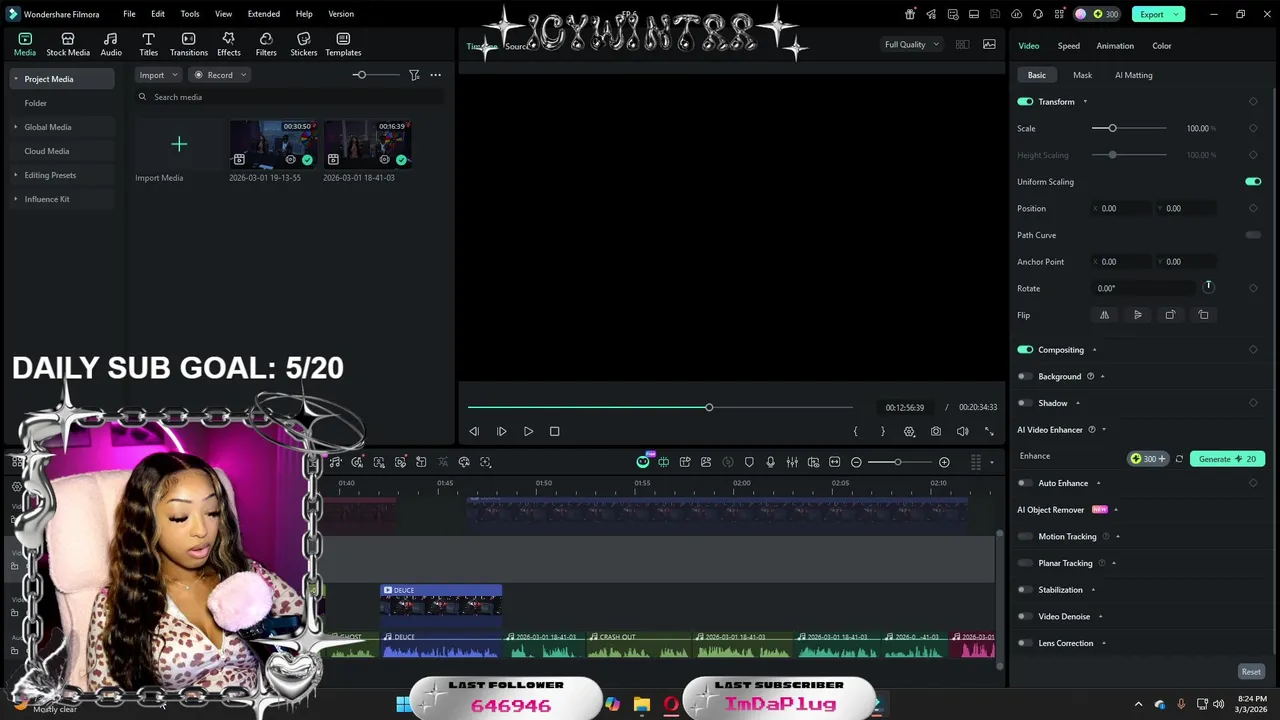Toggle the Transform switch
Image resolution: width=1280 pixels, height=720 pixels.
(x=1025, y=102)
